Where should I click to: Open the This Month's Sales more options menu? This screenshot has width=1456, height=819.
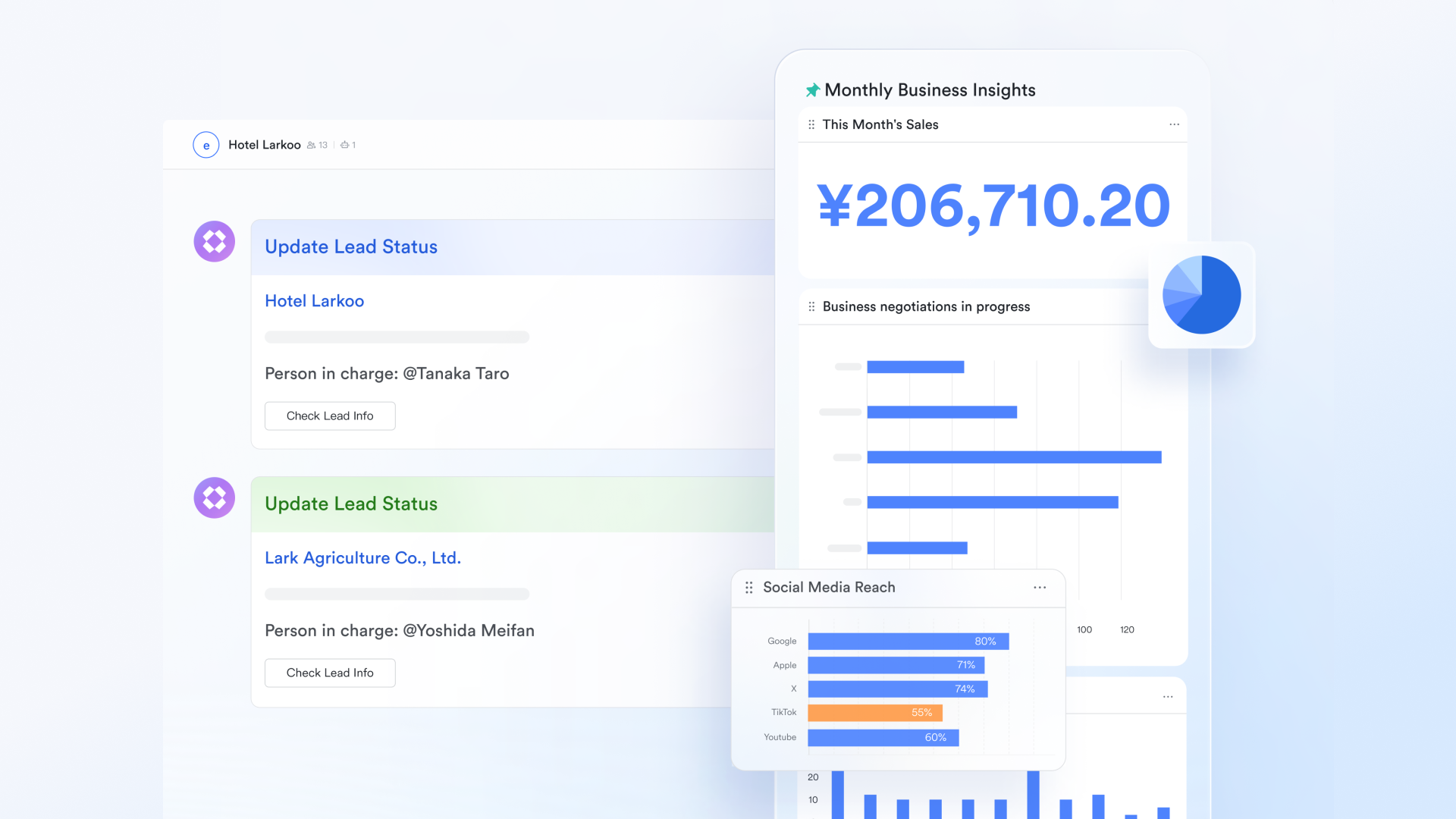click(1174, 124)
